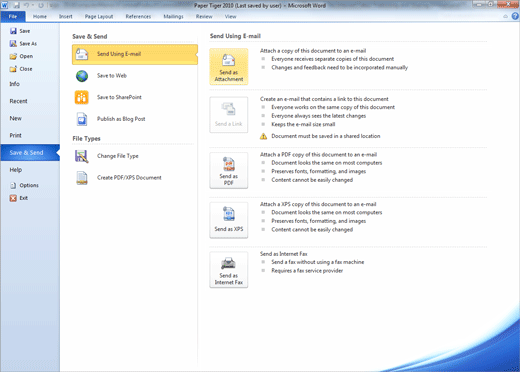The image size is (520, 372).
Task: Click the window title bar text
Action: click(260, 6)
